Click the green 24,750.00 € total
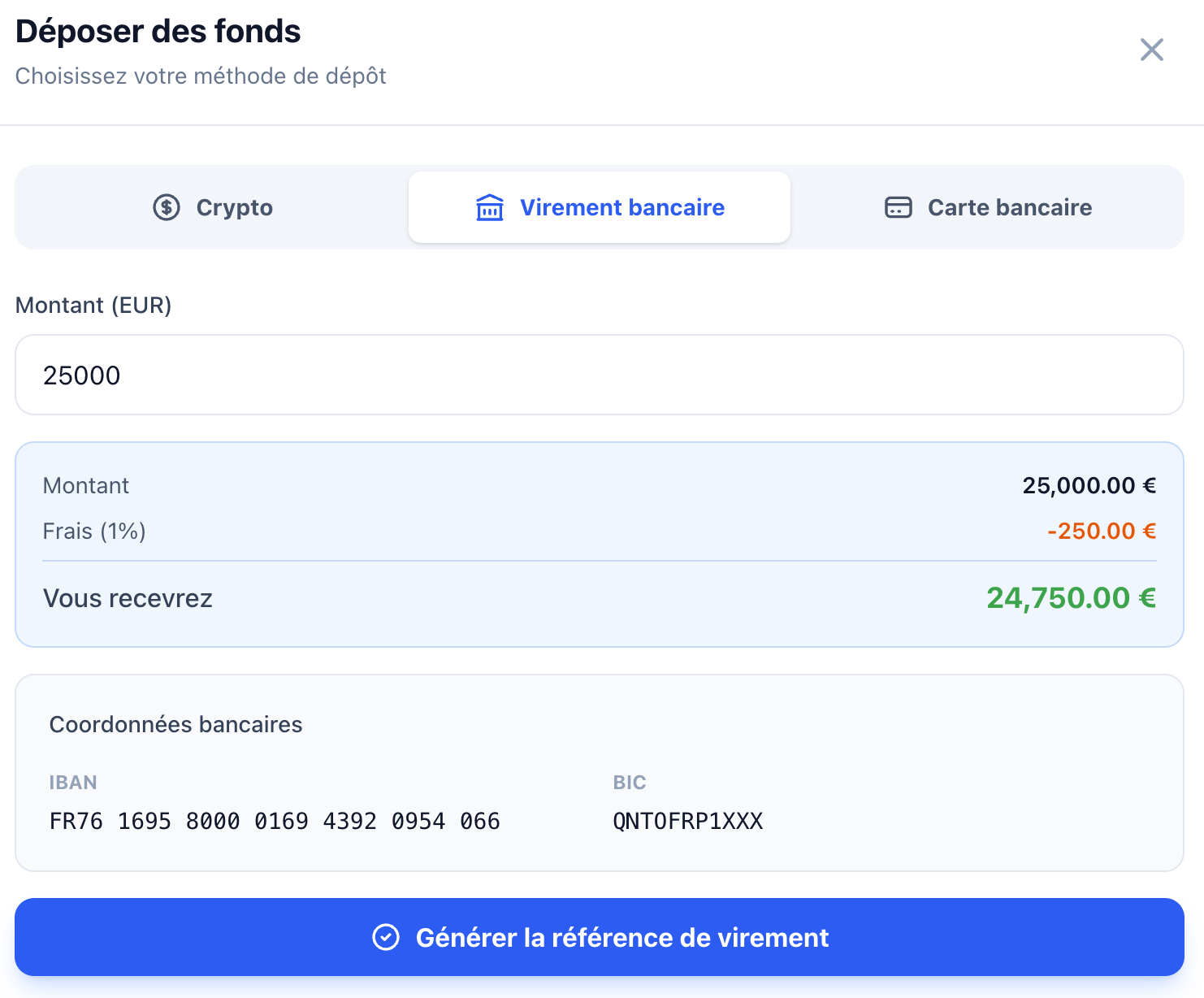 click(1070, 598)
